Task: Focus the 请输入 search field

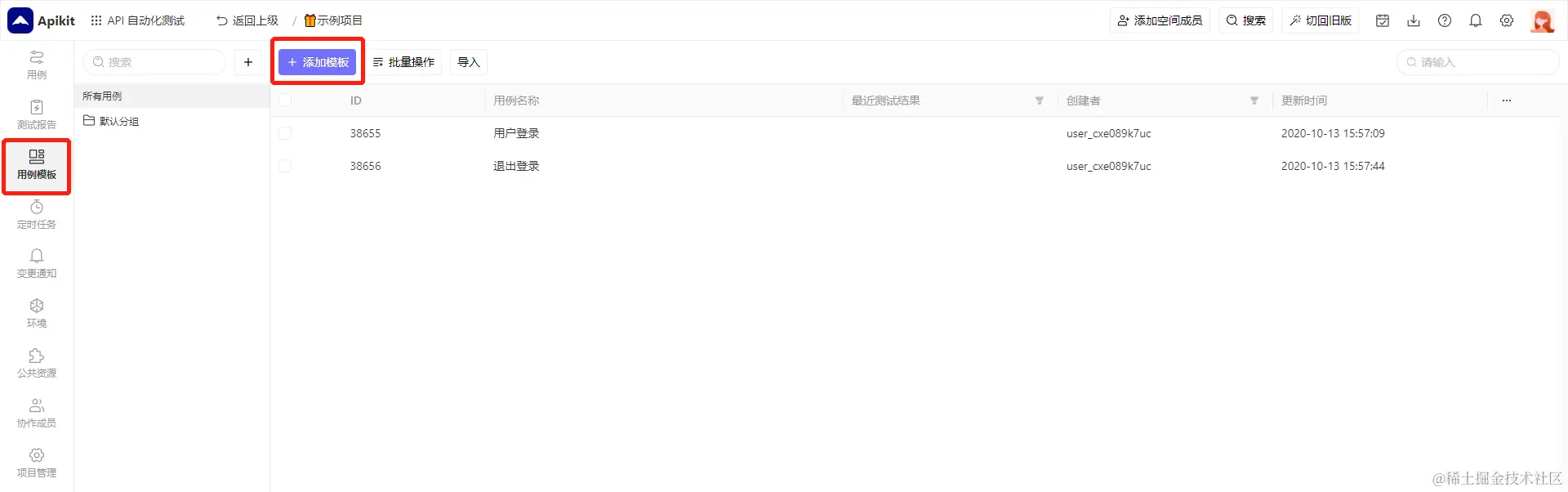Action: [1478, 62]
